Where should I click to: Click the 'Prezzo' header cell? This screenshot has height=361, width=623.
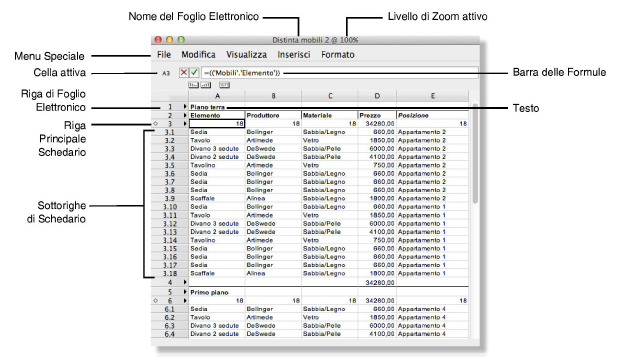tap(377, 115)
